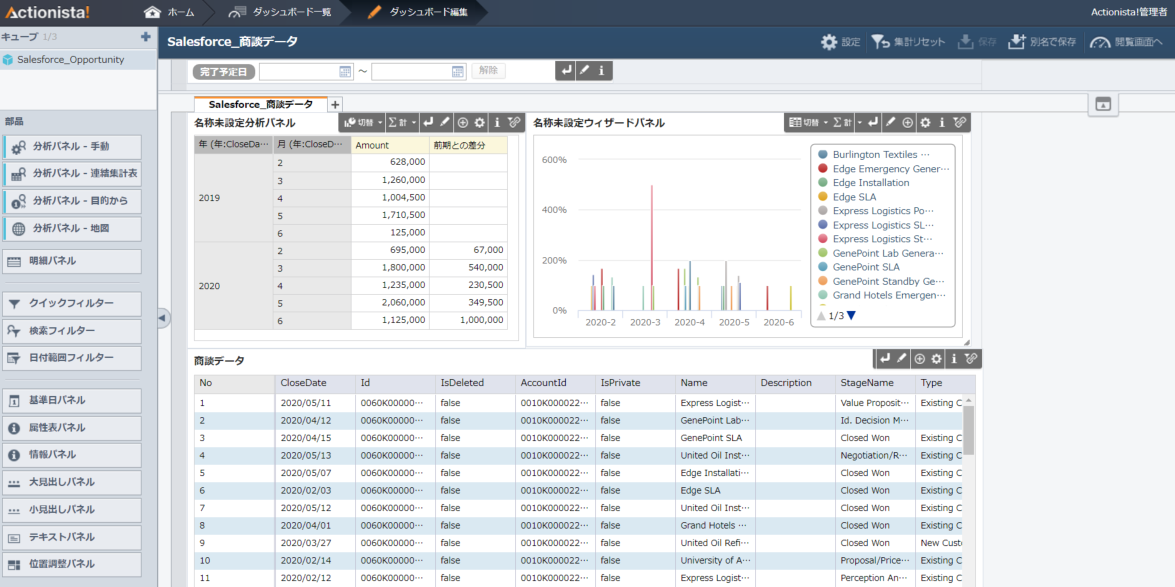This screenshot has width=1175, height=587.
Task: Click 商談データ table vertical scrollbar
Action: (968, 431)
